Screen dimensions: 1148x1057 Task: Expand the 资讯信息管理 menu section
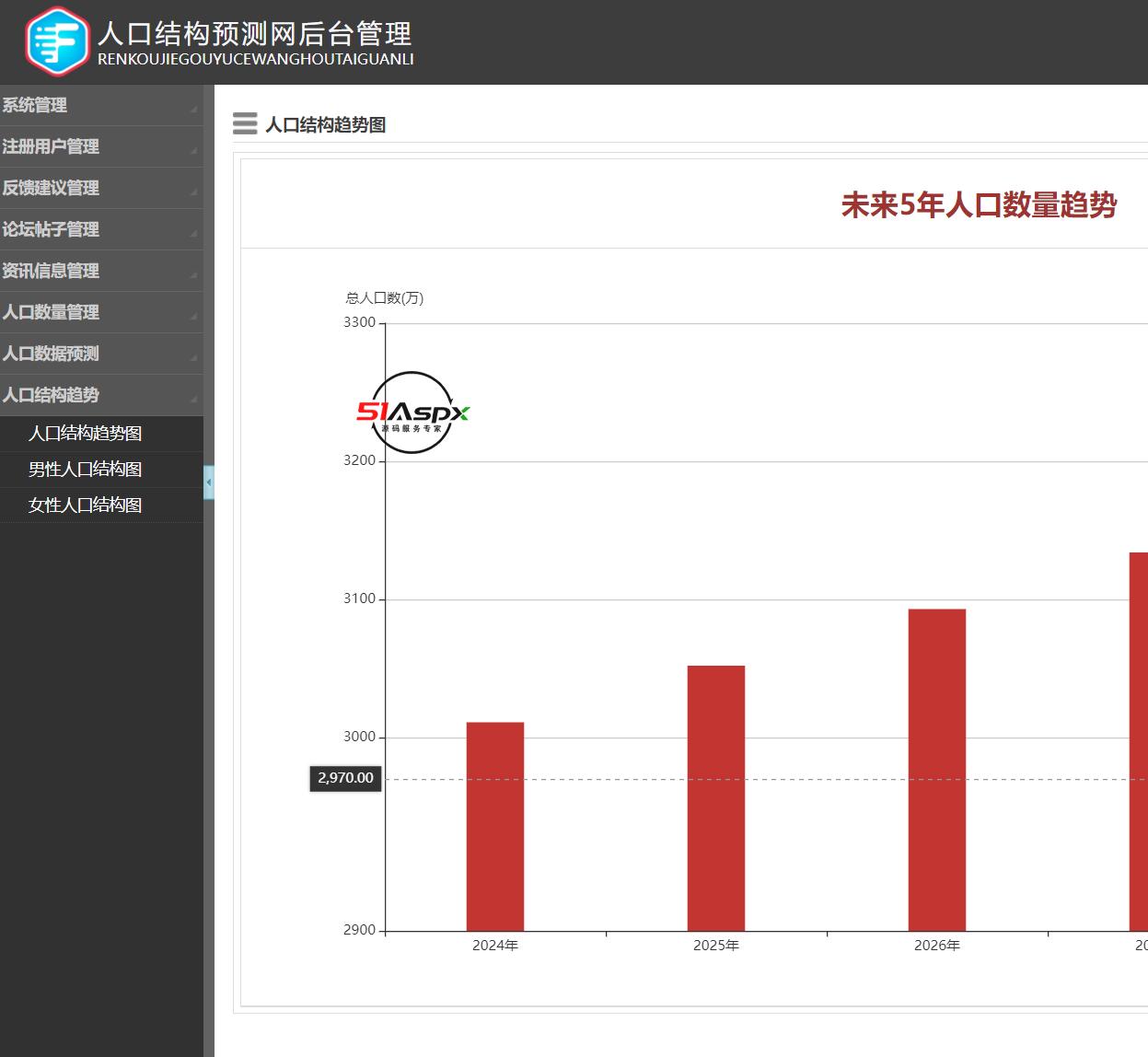point(101,271)
